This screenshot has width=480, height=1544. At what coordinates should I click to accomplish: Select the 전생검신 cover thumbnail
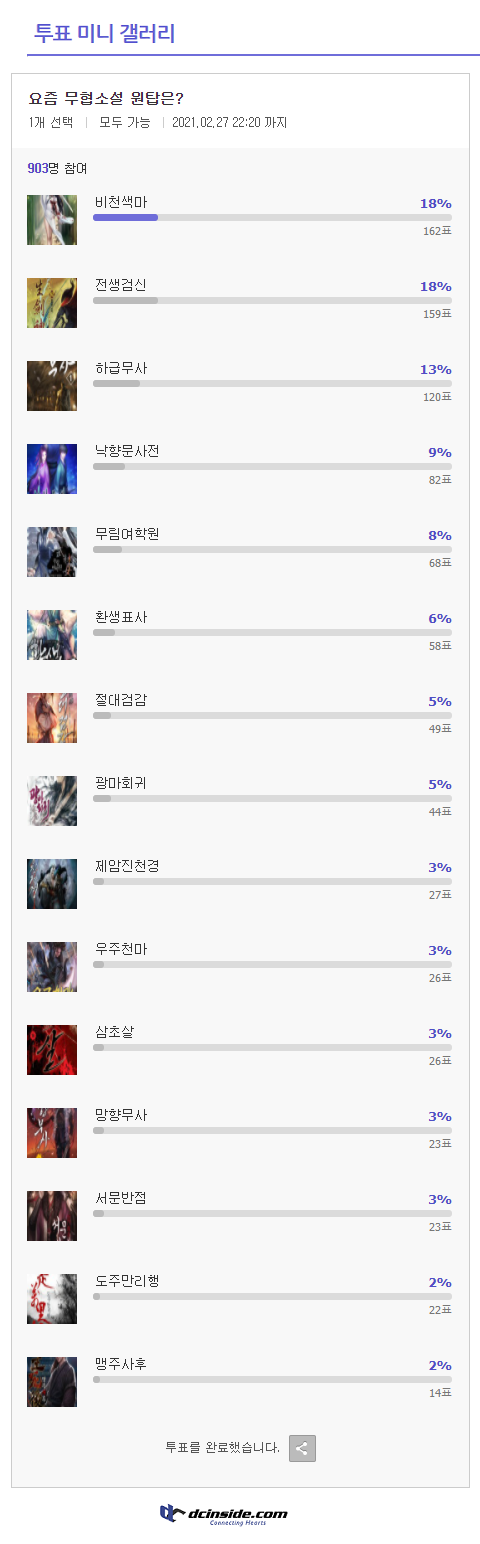click(x=52, y=303)
